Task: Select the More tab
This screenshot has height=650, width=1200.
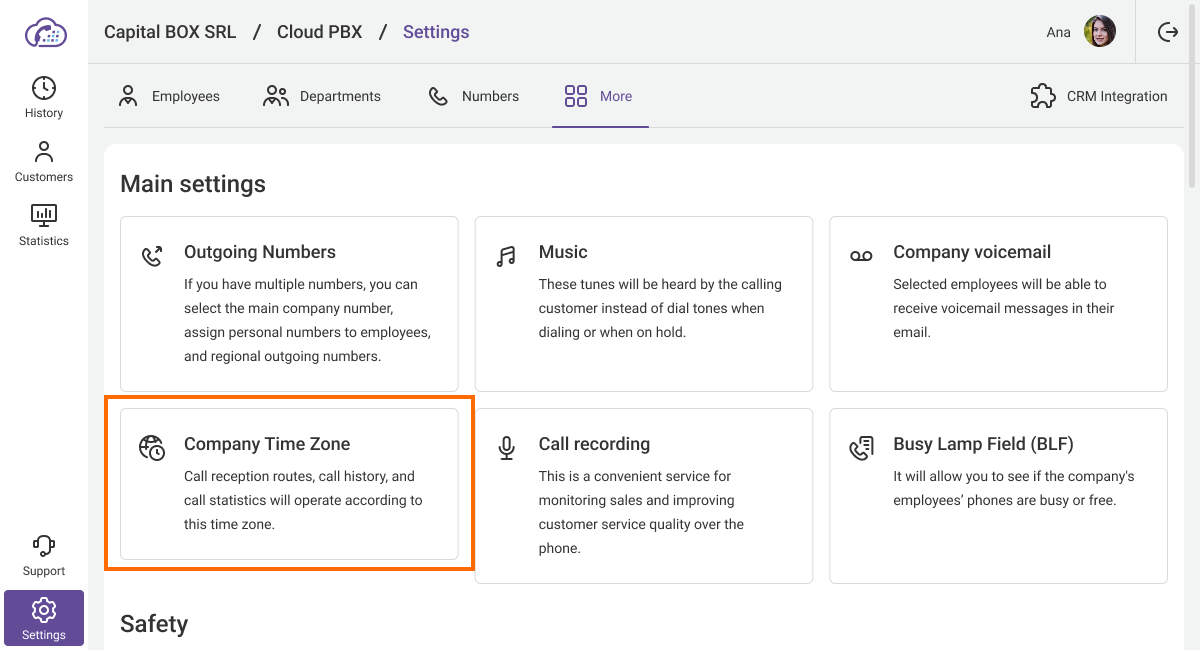Action: [x=599, y=96]
